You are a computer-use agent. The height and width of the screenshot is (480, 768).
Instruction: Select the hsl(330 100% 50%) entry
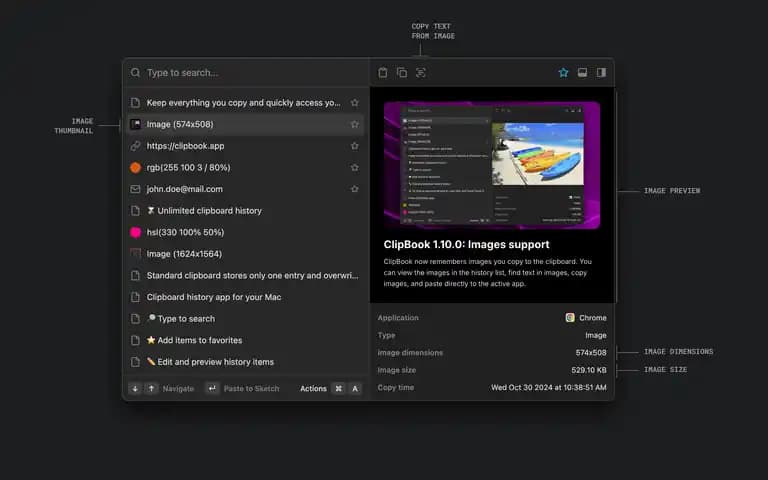tap(245, 232)
